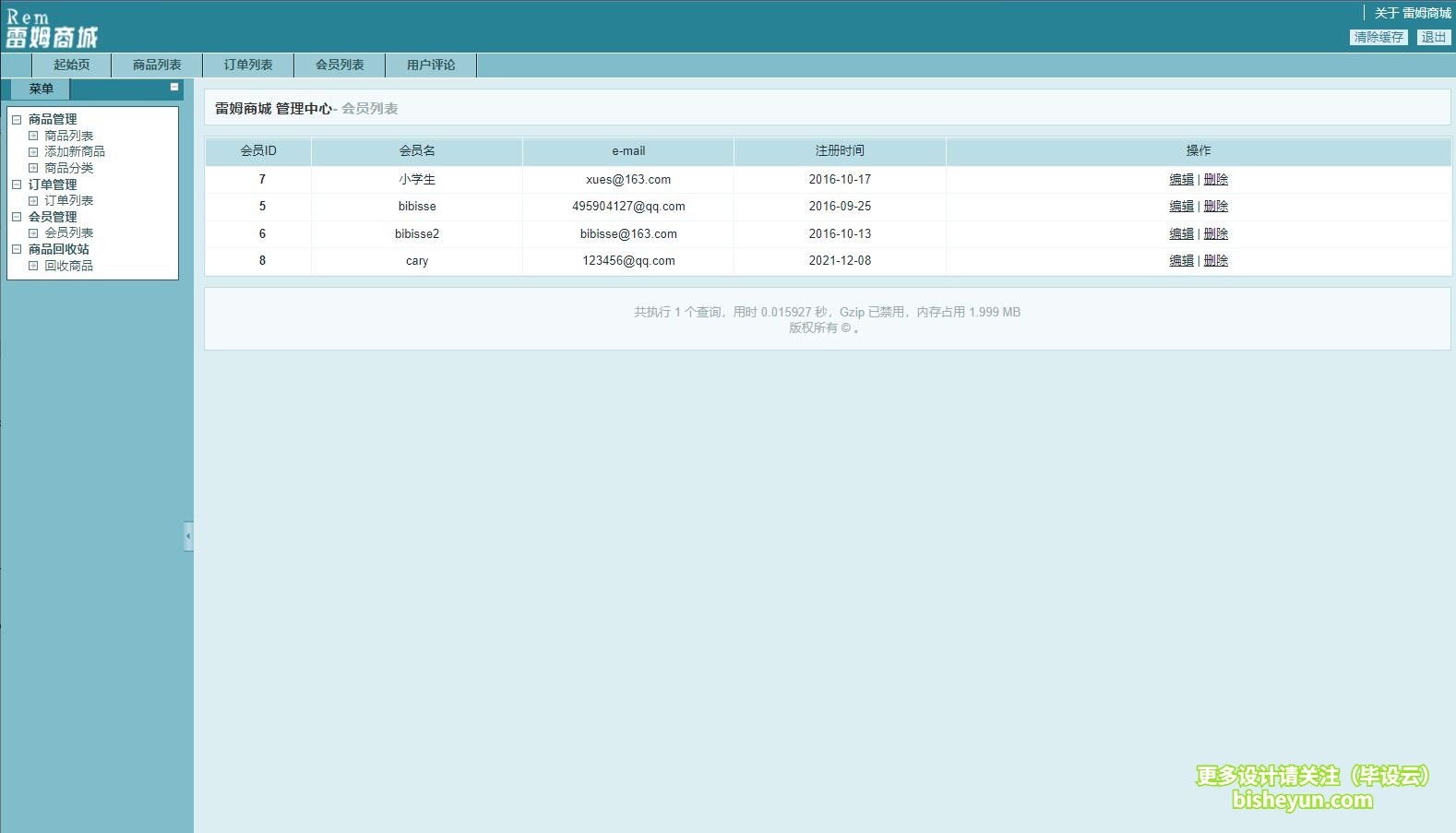Edit member 小学生
Viewport: 1456px width, 833px height.
coord(1181,179)
